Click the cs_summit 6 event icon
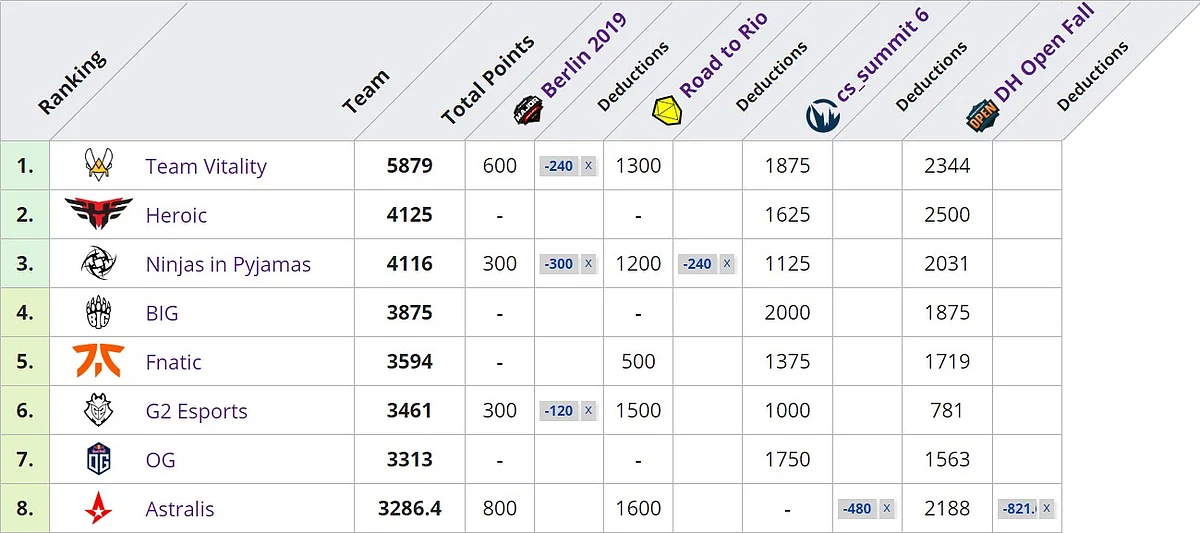The image size is (1200, 533). click(x=822, y=117)
